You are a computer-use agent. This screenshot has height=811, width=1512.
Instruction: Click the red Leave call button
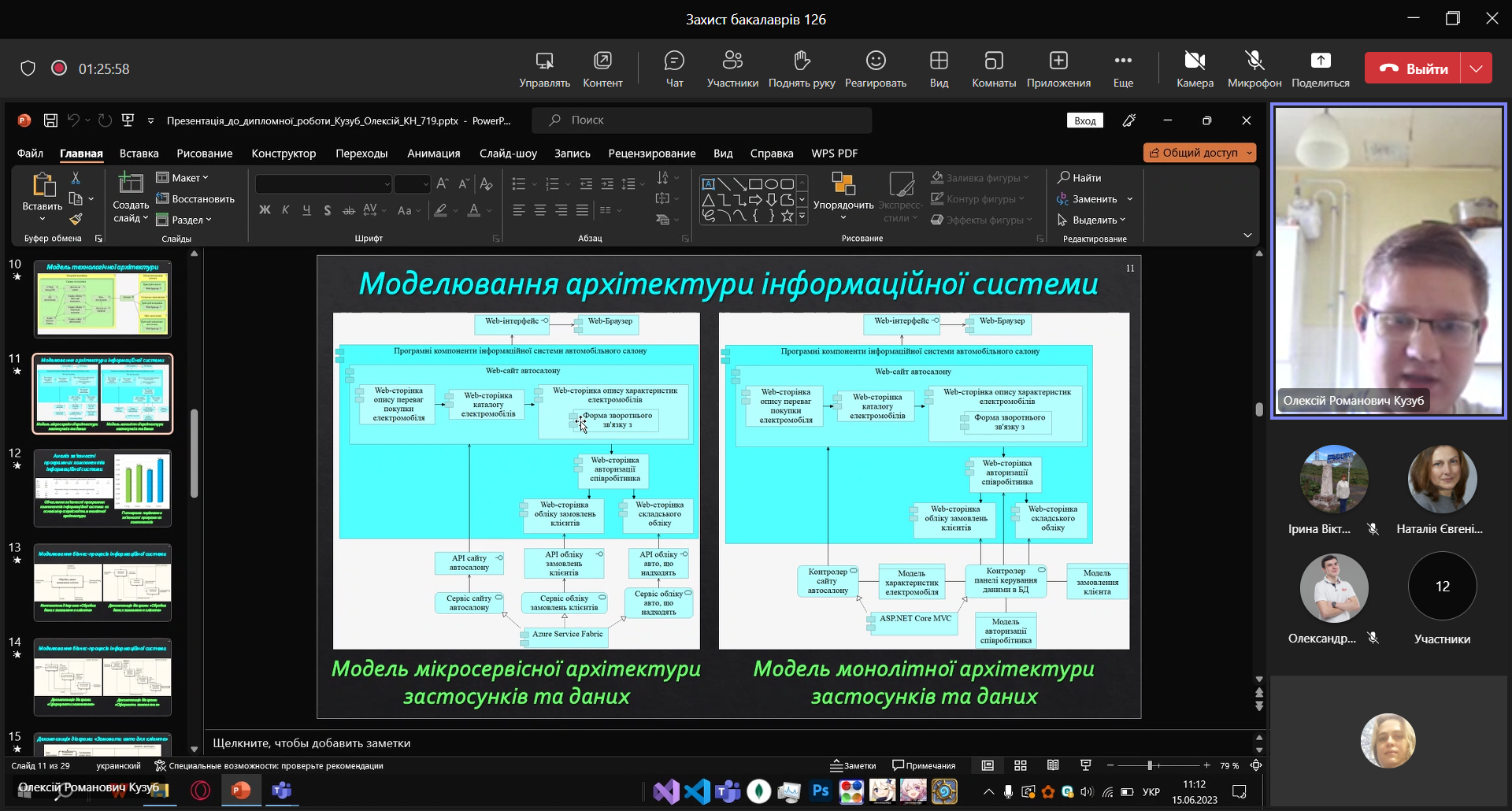point(1413,69)
